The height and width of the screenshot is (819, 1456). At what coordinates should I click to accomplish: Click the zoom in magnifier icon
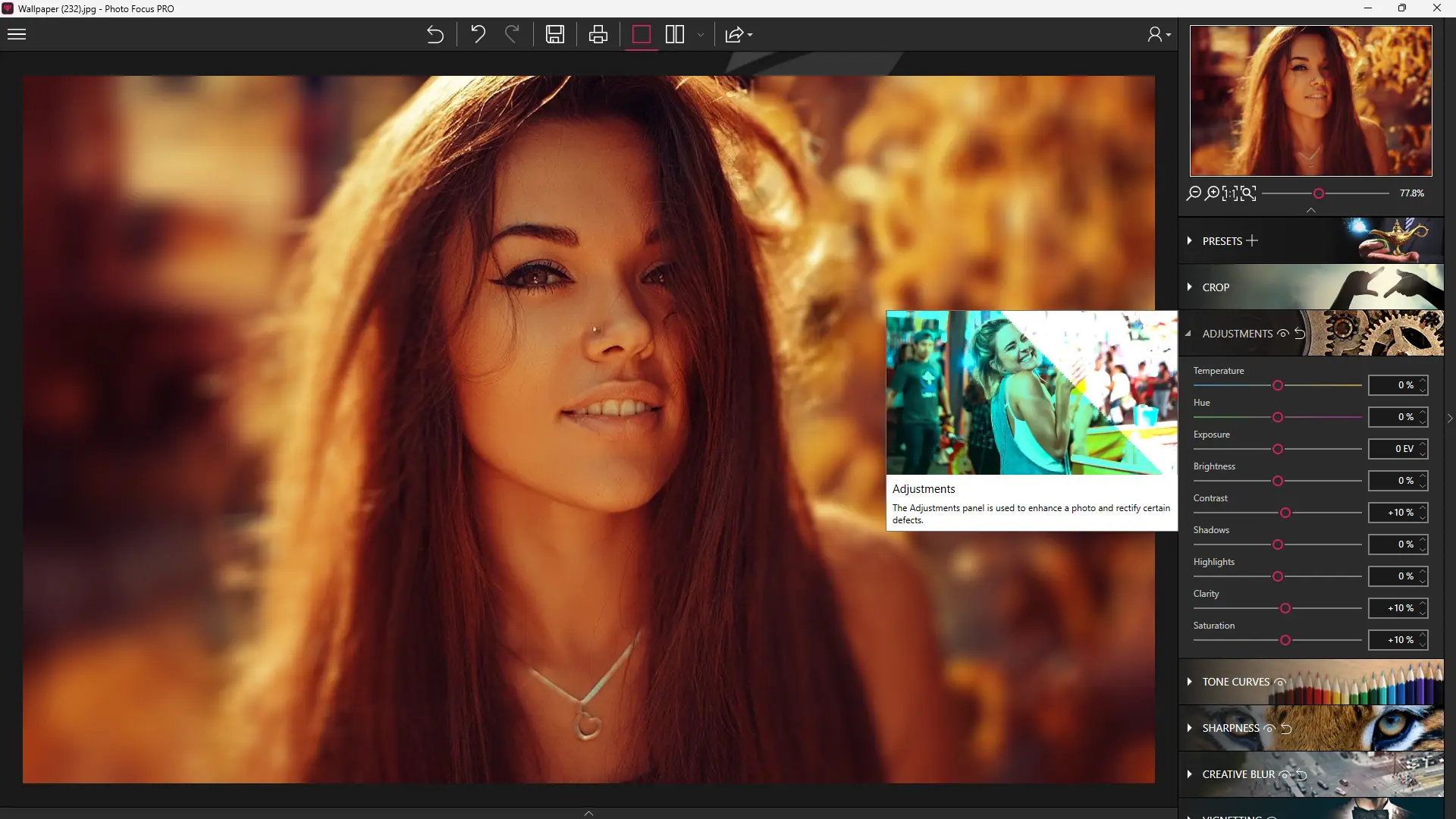(1213, 193)
